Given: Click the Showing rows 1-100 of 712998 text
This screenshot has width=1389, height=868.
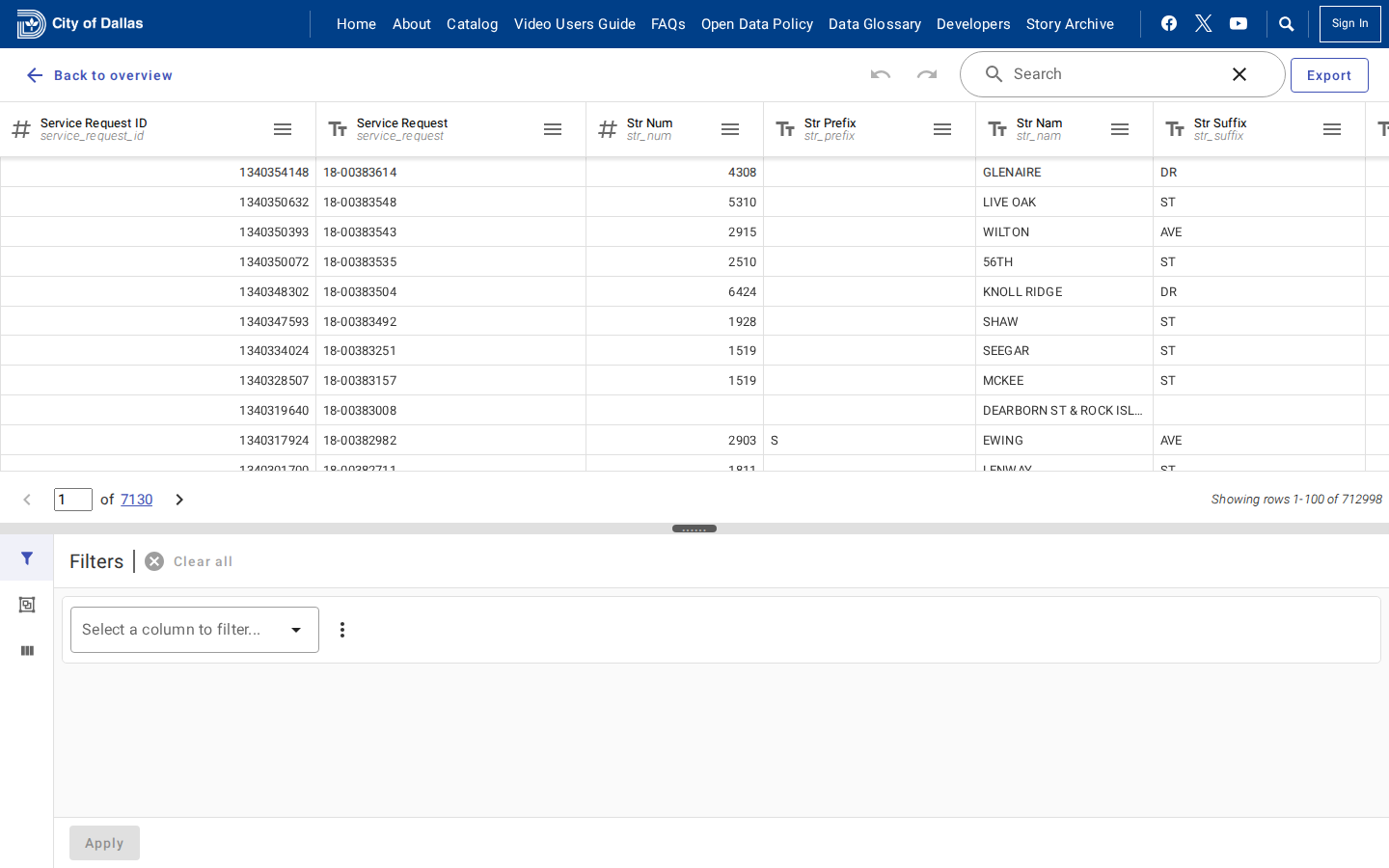Looking at the screenshot, I should tap(1296, 500).
